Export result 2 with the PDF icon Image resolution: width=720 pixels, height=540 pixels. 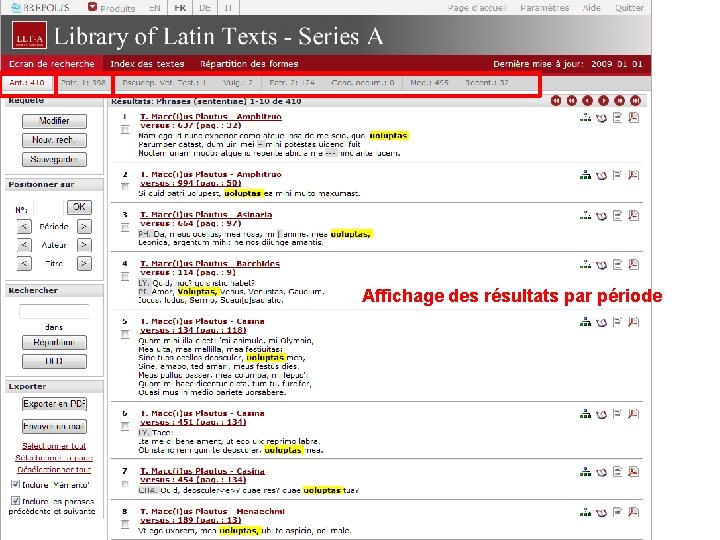(634, 175)
